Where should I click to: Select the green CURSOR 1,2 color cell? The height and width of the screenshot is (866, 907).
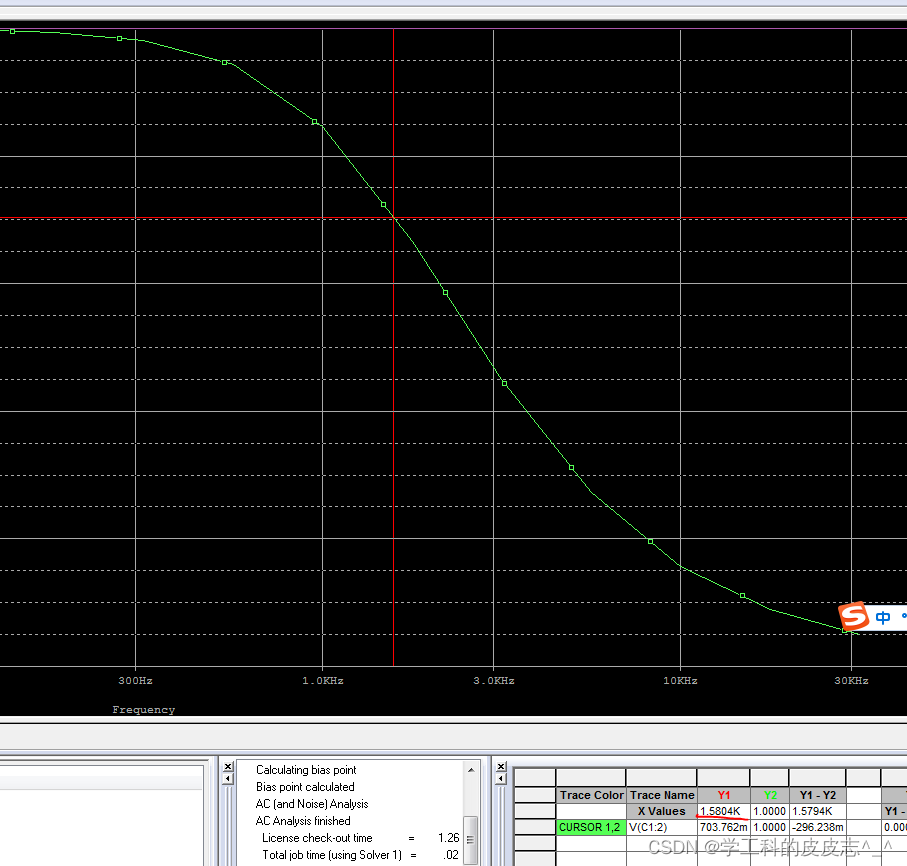590,827
